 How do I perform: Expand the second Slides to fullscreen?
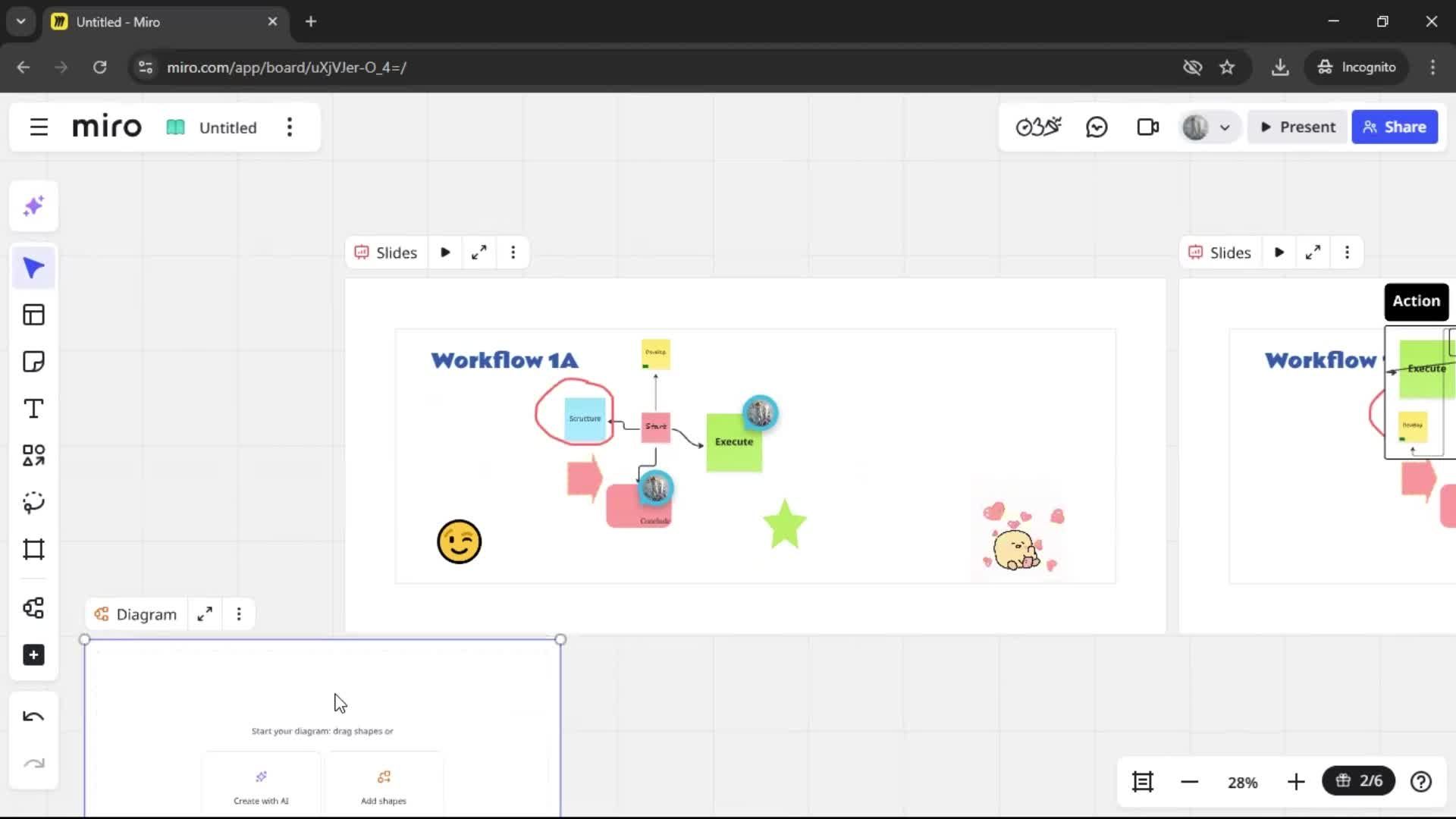pos(1313,253)
